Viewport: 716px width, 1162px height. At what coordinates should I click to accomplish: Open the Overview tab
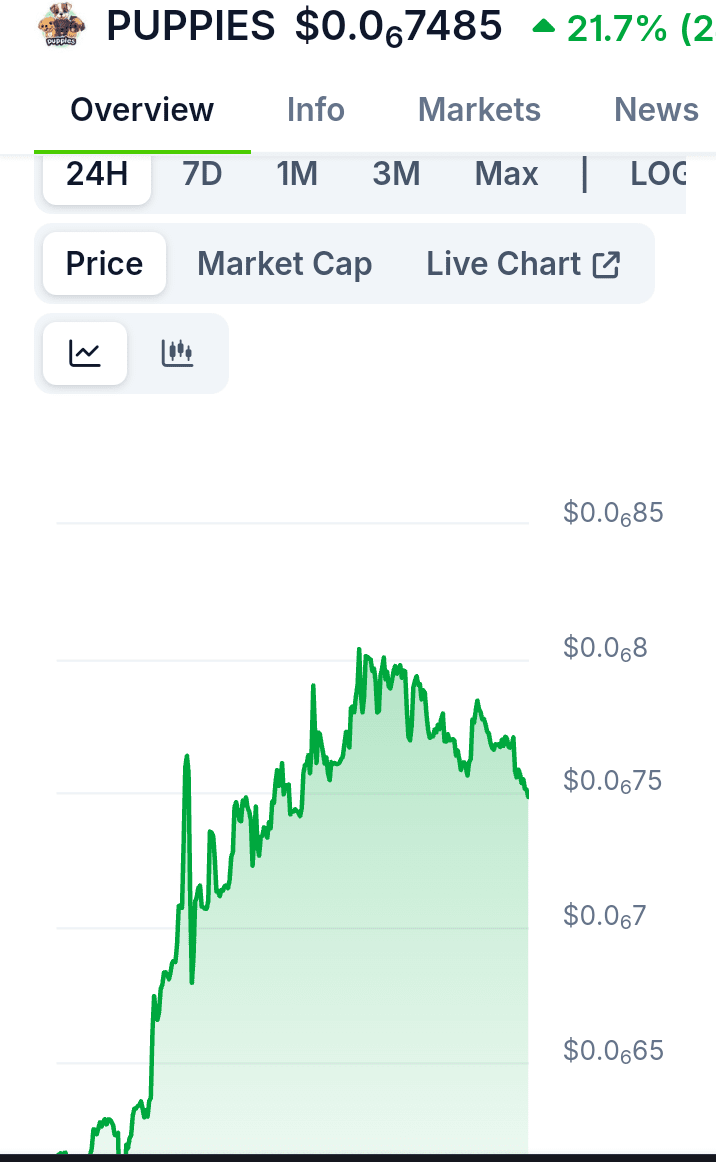point(142,110)
